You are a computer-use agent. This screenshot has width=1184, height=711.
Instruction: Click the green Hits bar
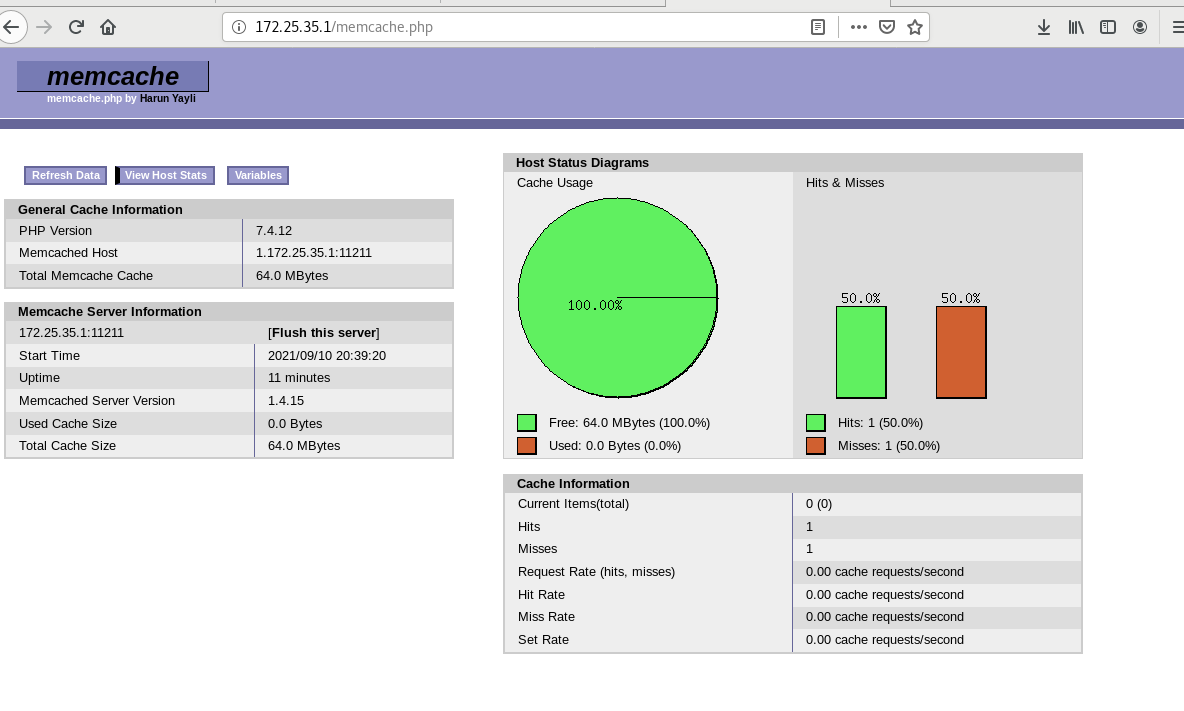tap(861, 352)
